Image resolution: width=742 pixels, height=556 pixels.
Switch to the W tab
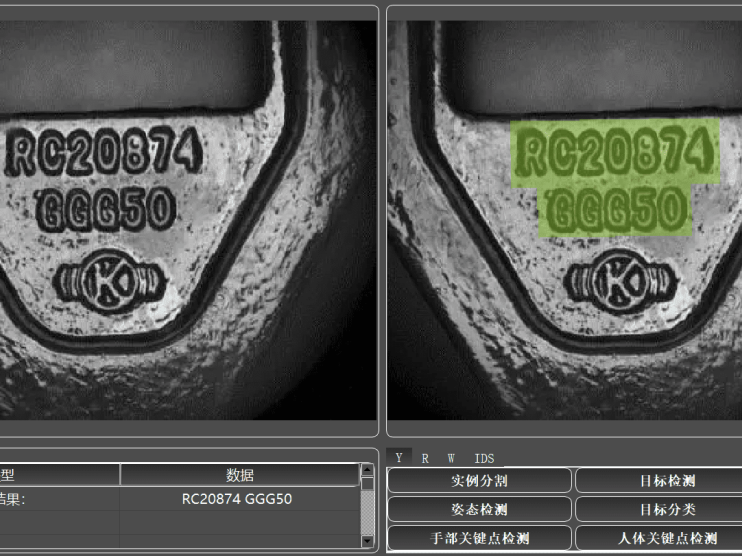(x=451, y=459)
